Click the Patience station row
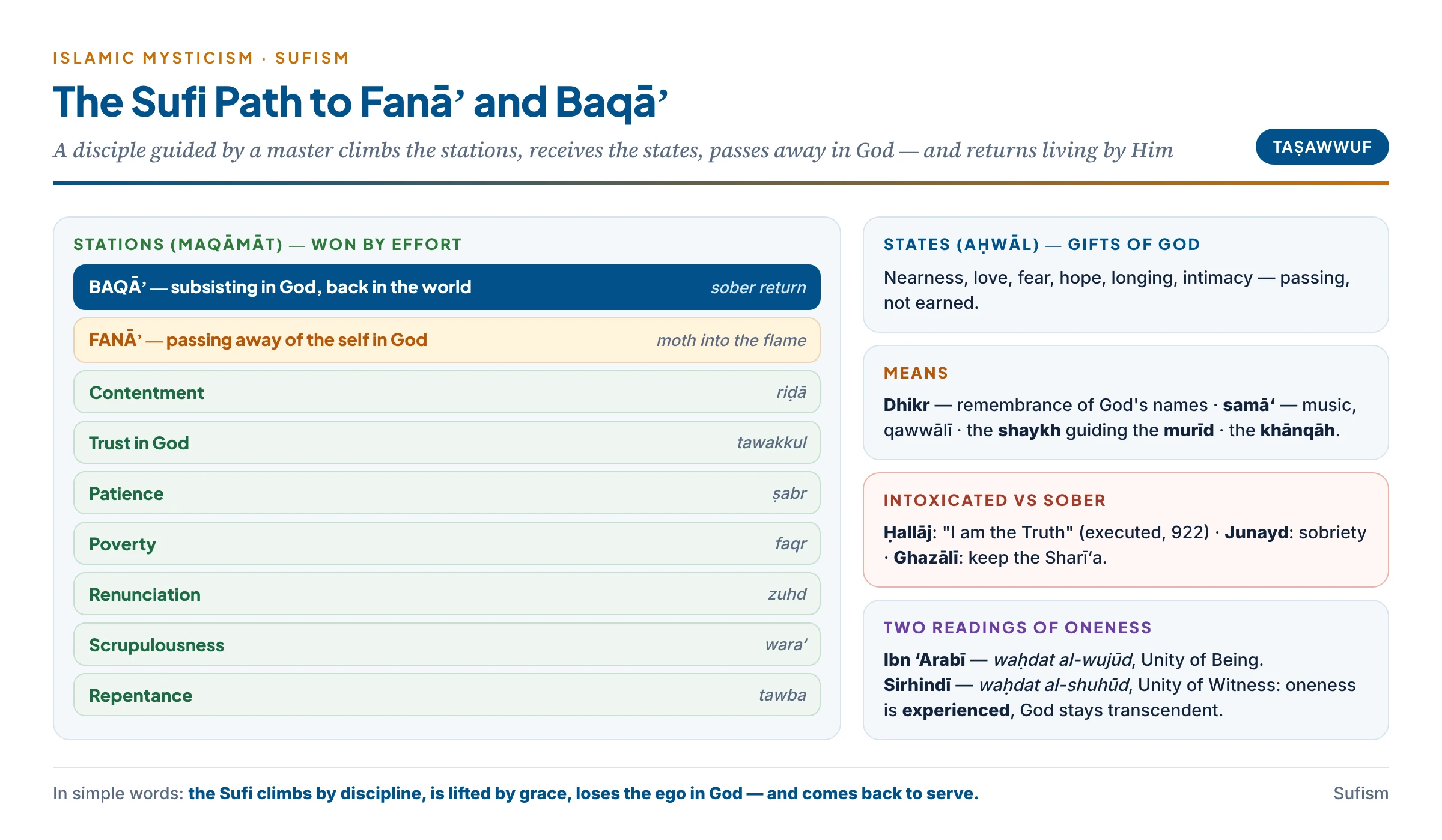Viewport: 1442px width, 840px height. (x=446, y=493)
